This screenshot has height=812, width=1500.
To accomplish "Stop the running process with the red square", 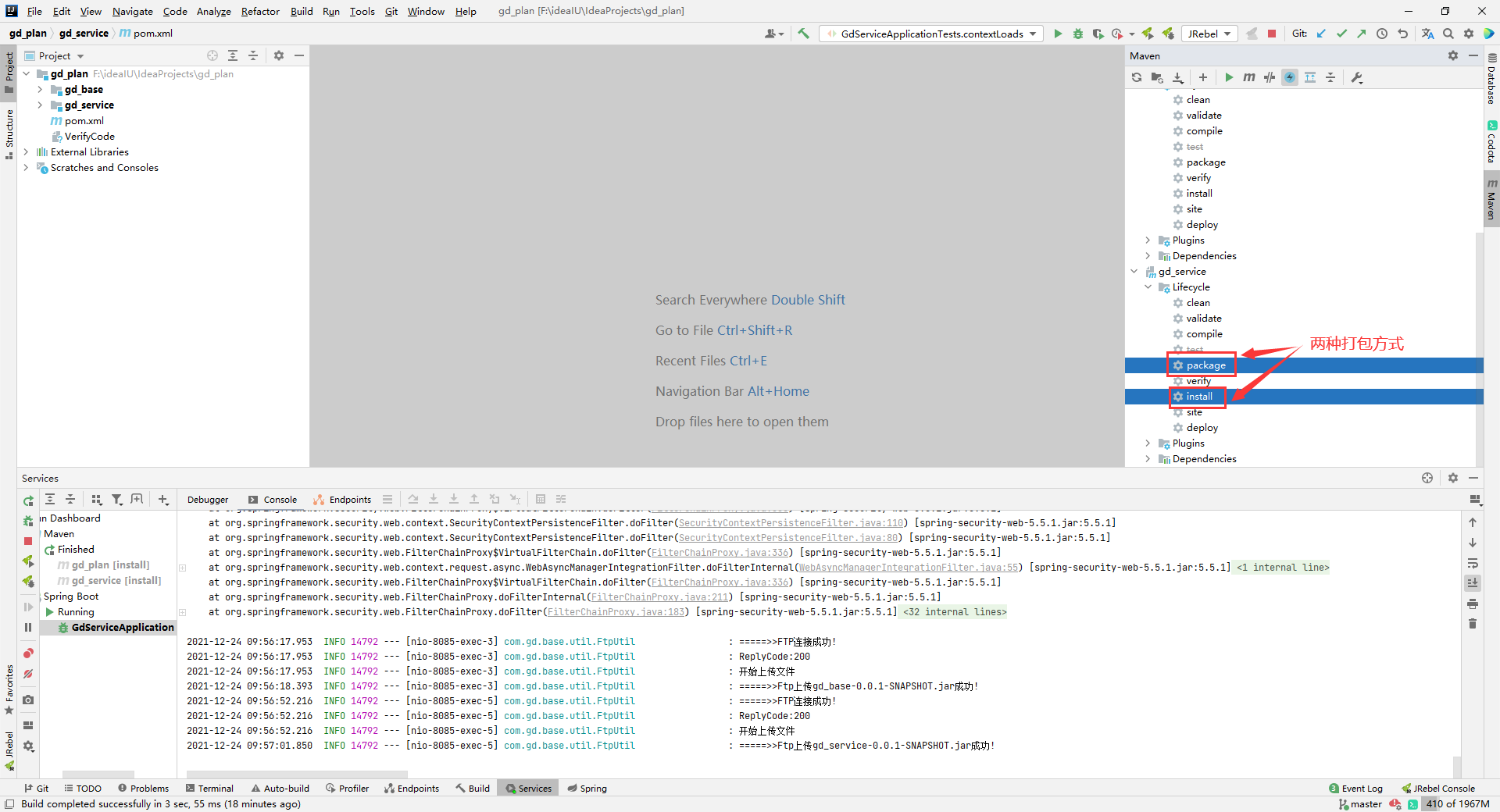I will (x=1272, y=34).
